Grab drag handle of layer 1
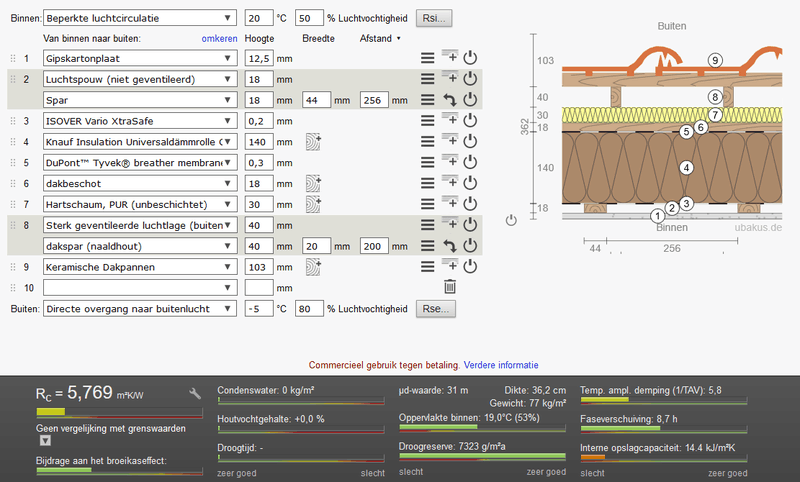Image resolution: width=800 pixels, height=482 pixels. (13, 59)
